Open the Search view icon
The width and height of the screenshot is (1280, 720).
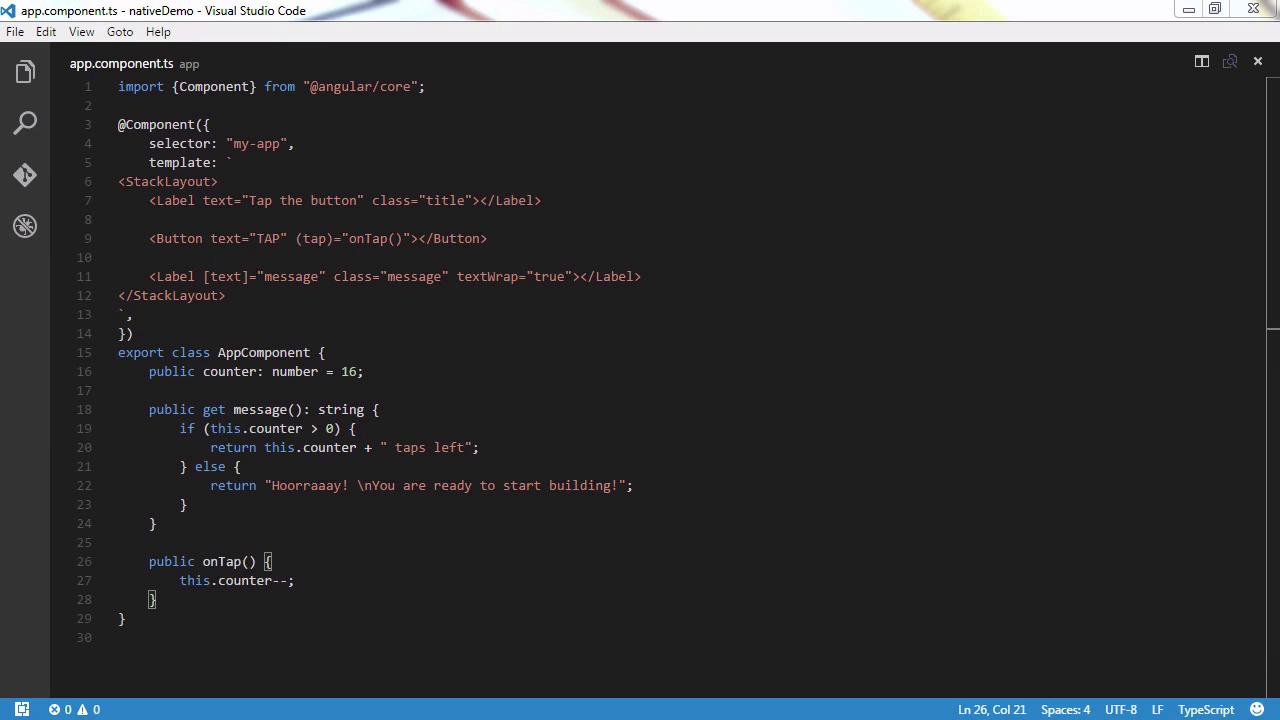click(25, 123)
